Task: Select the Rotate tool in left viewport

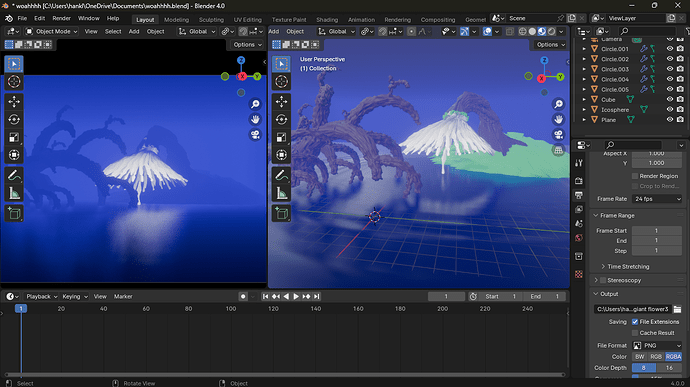Action: coord(14,120)
